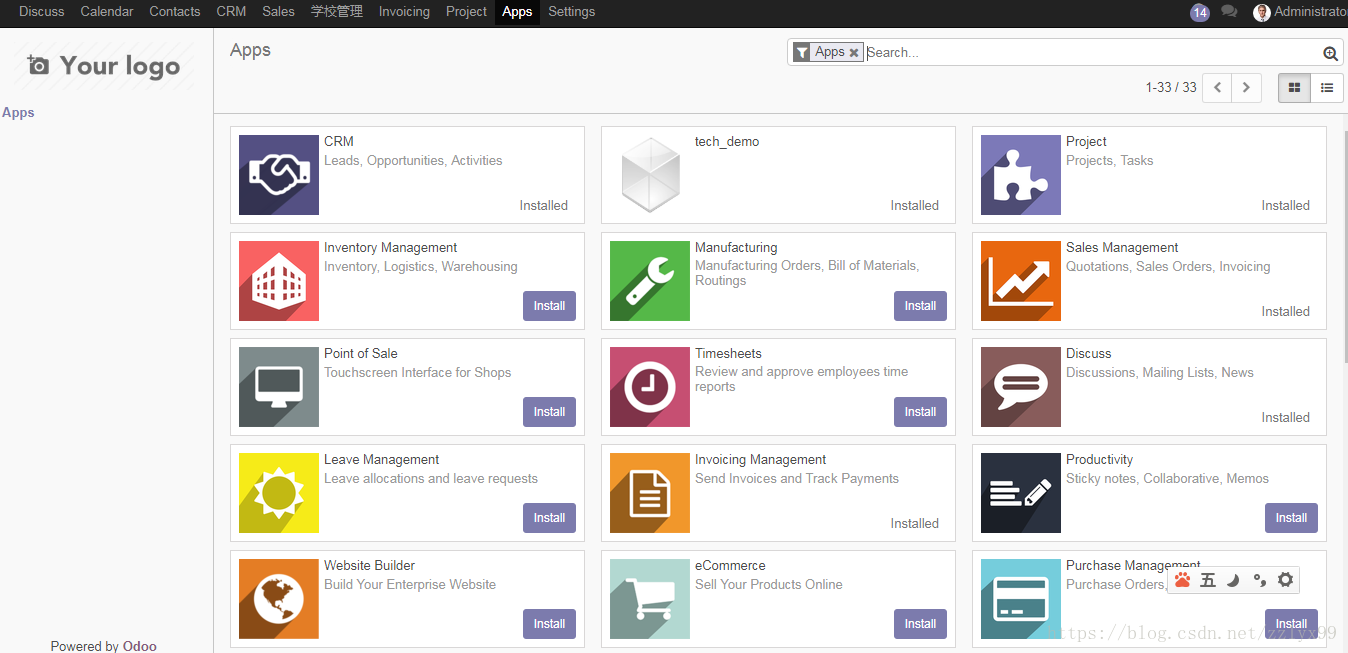Image resolution: width=1348 pixels, height=653 pixels.
Task: Open the notifications badge showing 14
Action: 1200,12
